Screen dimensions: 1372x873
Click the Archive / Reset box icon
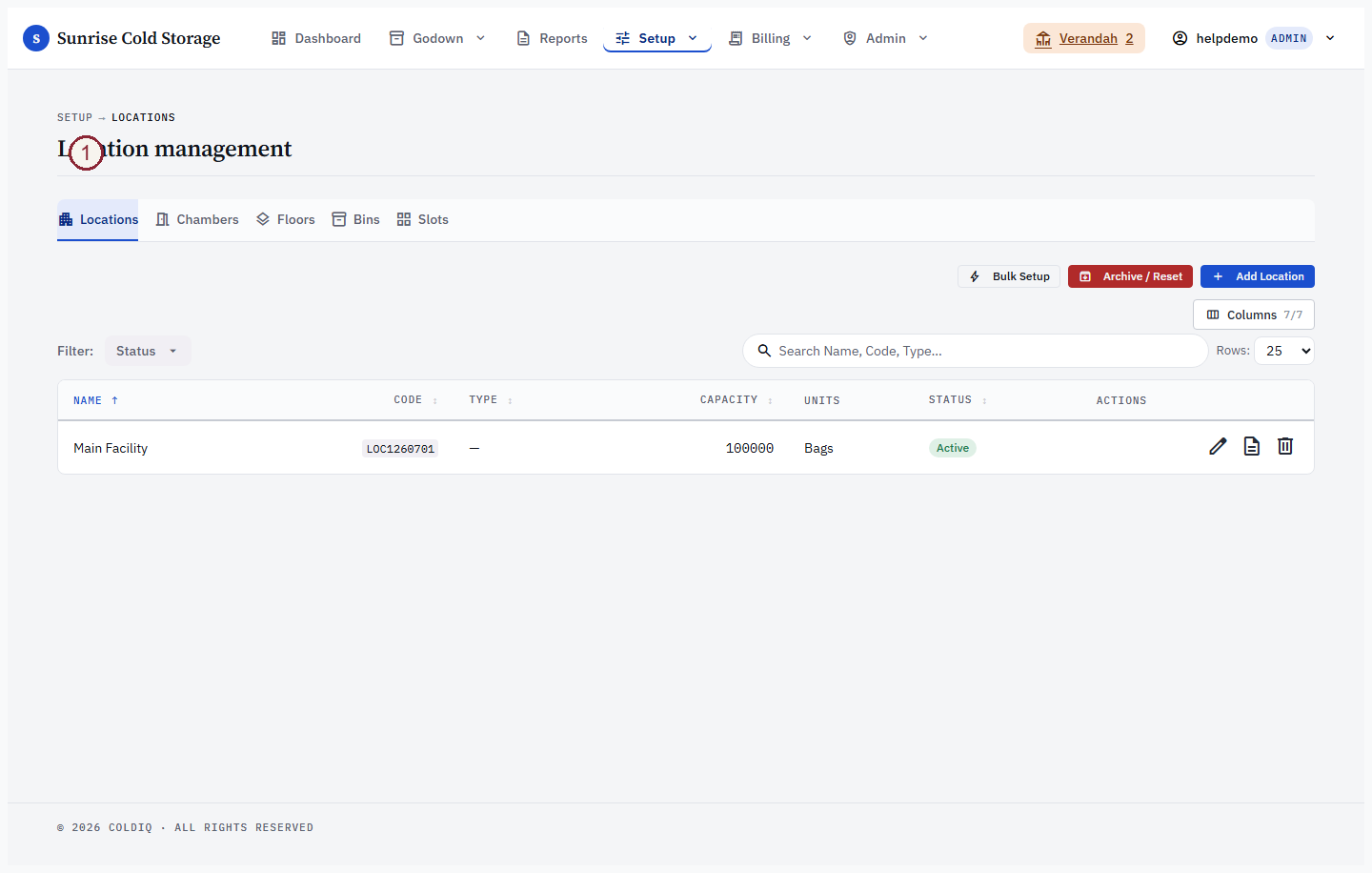[x=1085, y=276]
